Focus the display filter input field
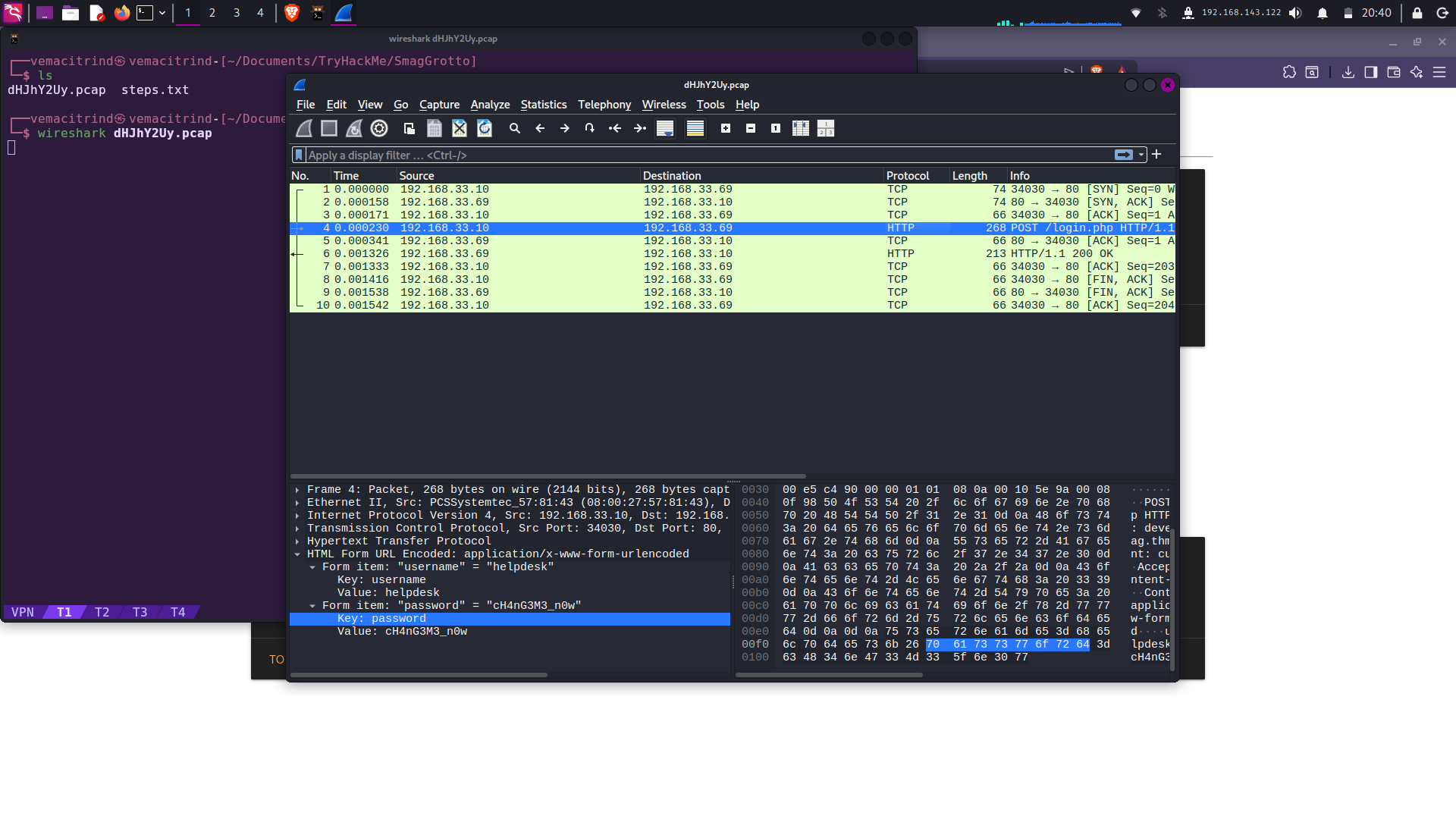Screen dimensions: 1456x819 point(709,155)
